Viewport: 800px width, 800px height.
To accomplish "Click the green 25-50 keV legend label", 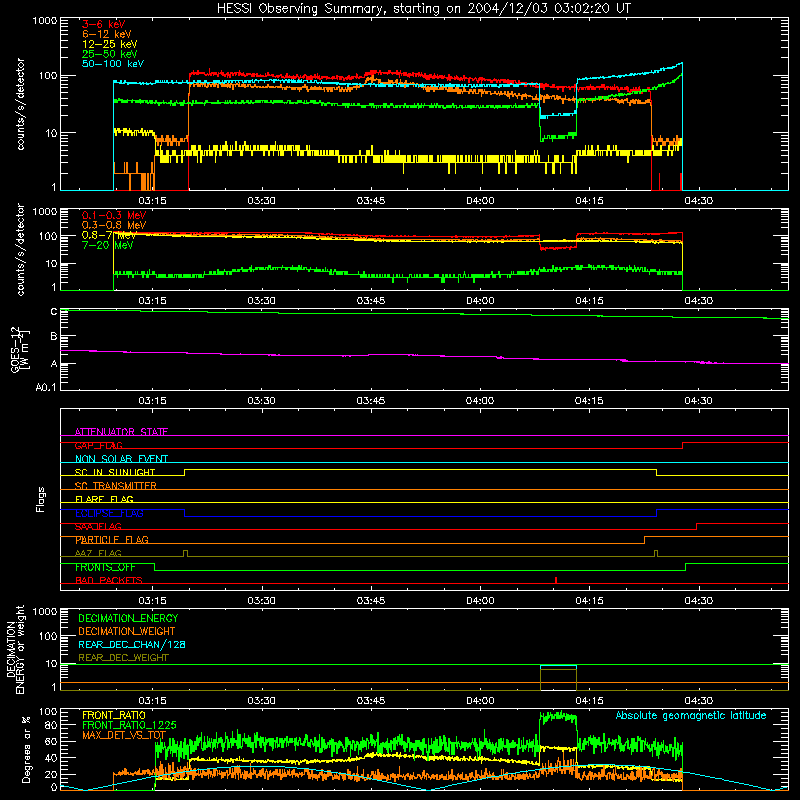I will 110,54.
